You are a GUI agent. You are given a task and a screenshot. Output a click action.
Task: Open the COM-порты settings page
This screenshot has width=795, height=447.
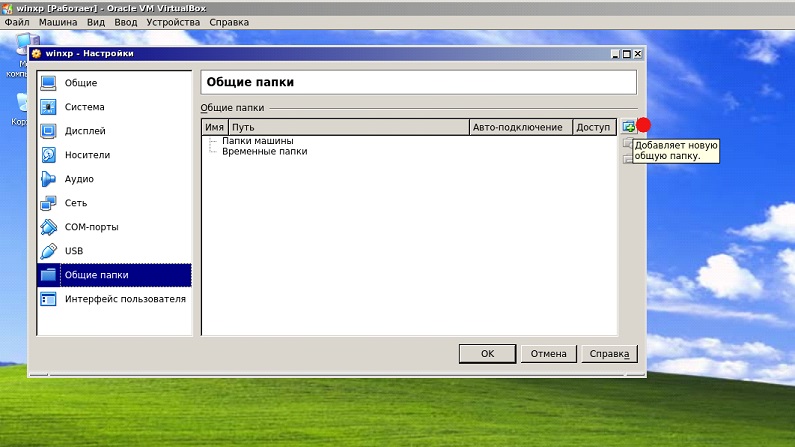[92, 227]
